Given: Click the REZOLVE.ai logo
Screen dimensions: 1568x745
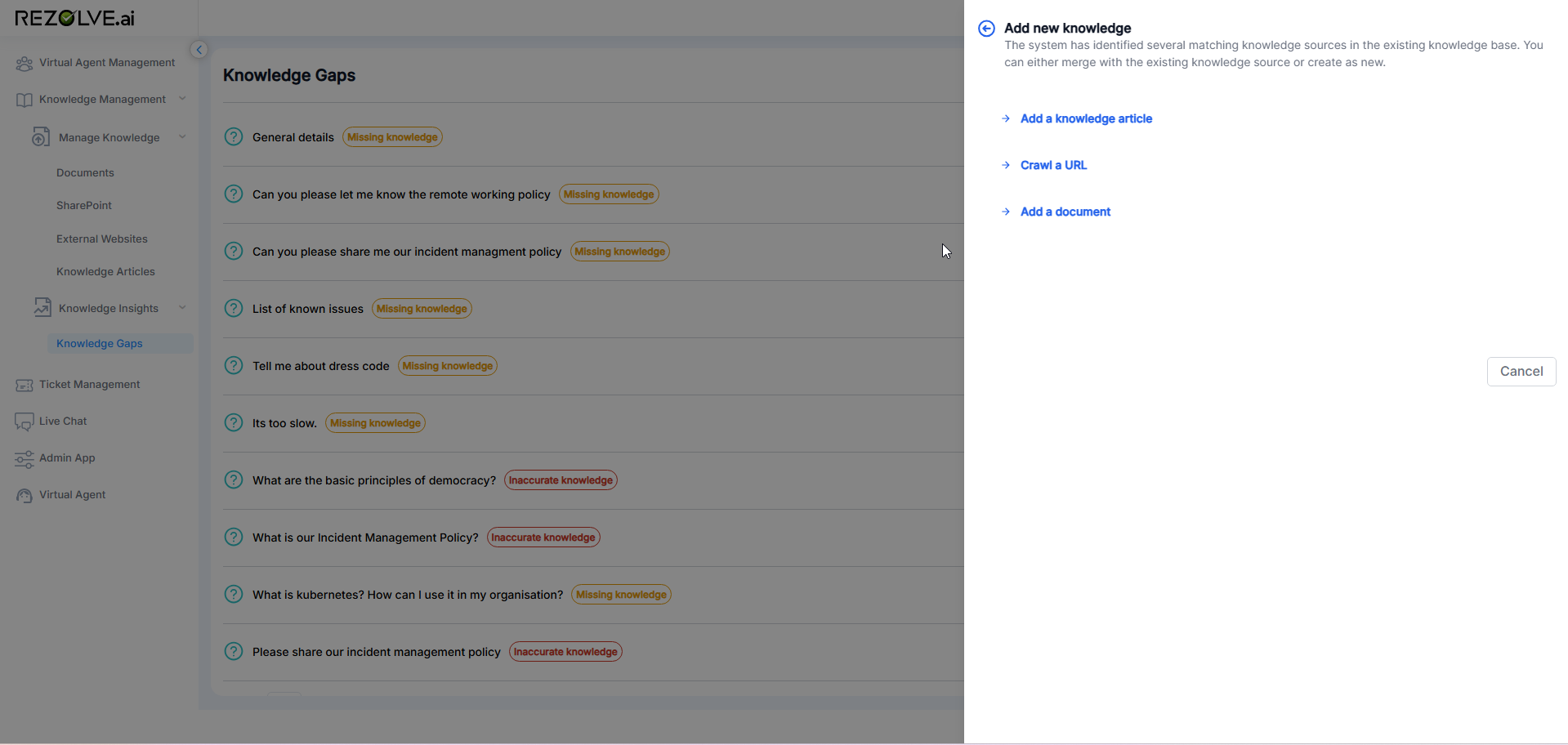Looking at the screenshot, I should (x=74, y=18).
